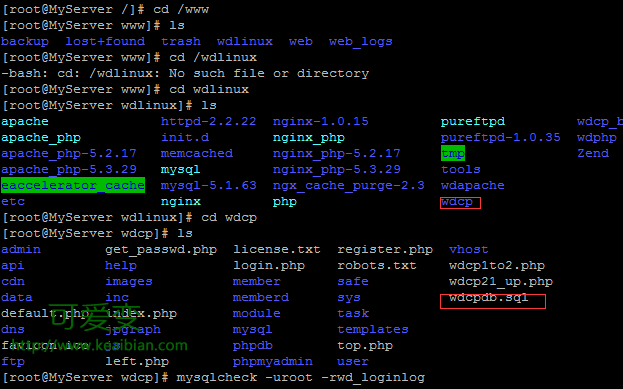Click the 'phpmyadmin' directory entry
The height and width of the screenshot is (389, 623).
pyautogui.click(x=273, y=362)
